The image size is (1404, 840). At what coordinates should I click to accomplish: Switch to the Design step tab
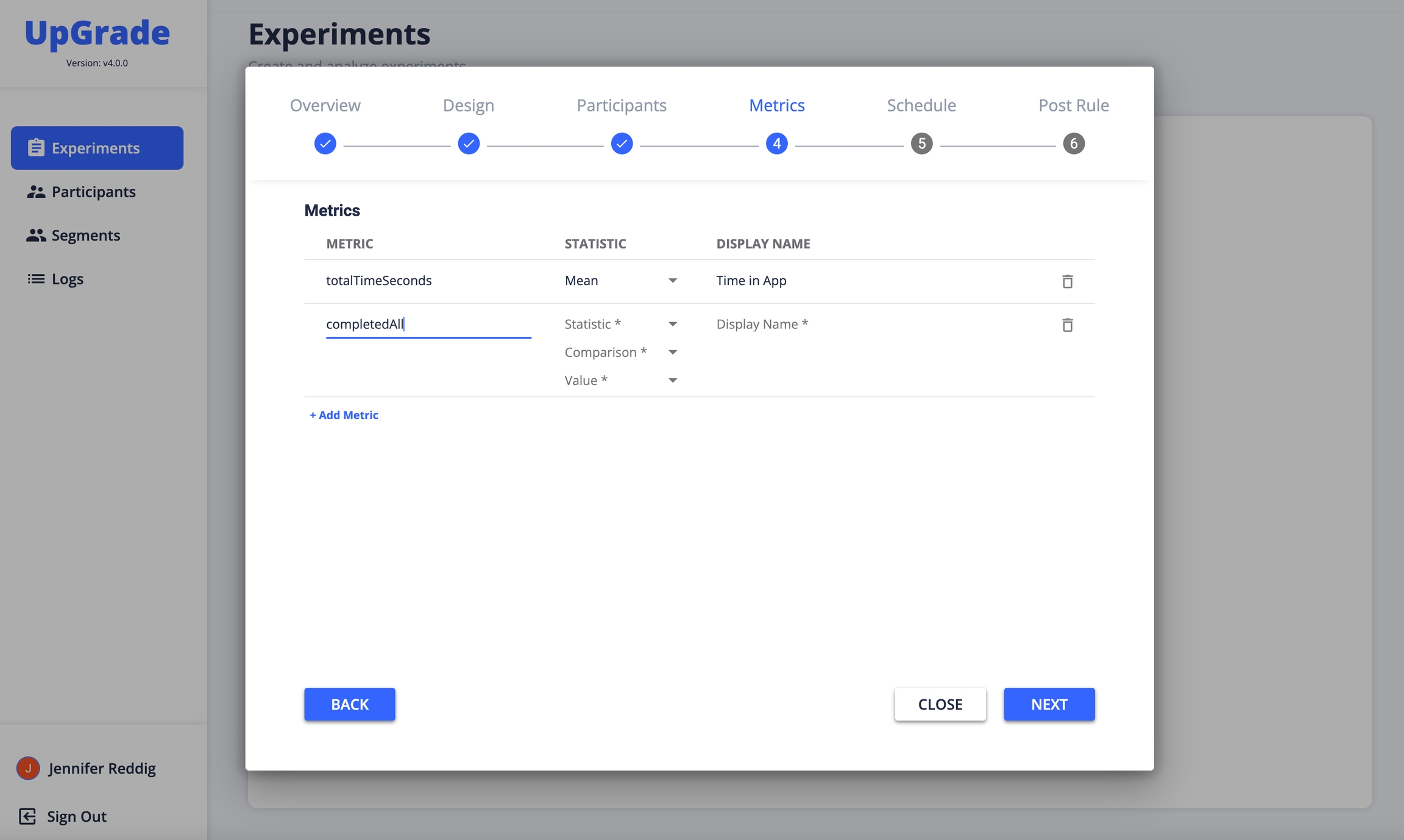(x=468, y=105)
